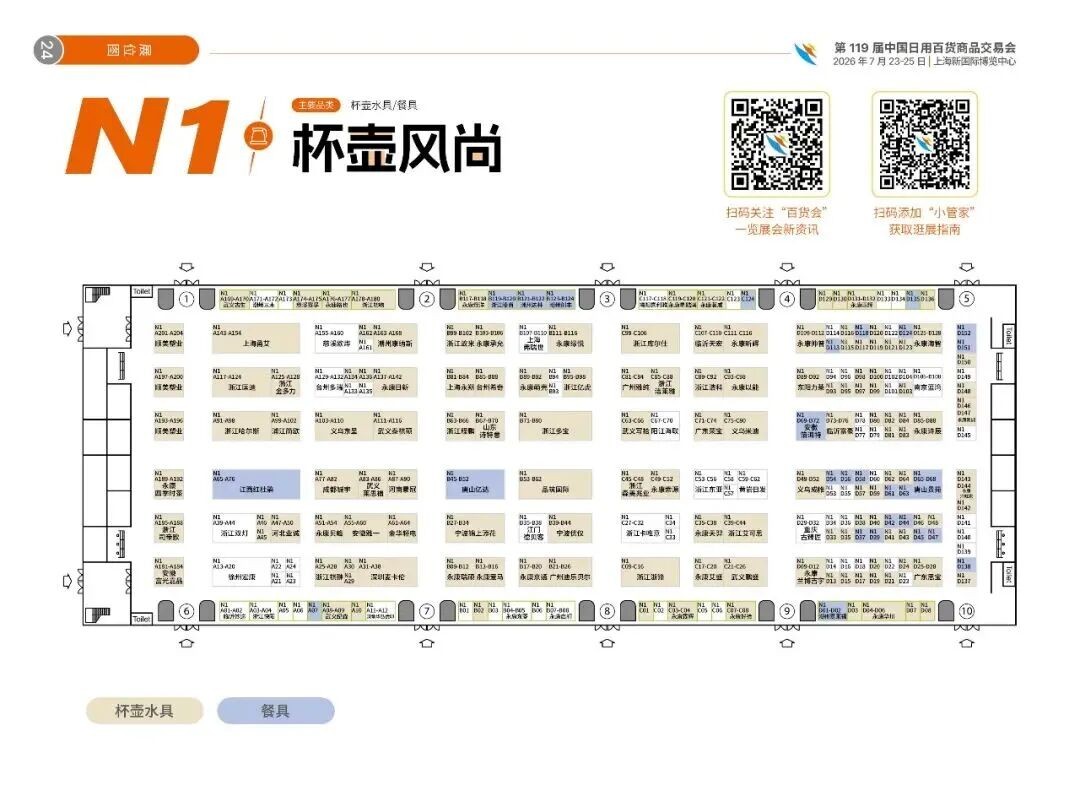
Task: Click the entrance arrow above gate 2
Action: pyautogui.click(x=427, y=267)
